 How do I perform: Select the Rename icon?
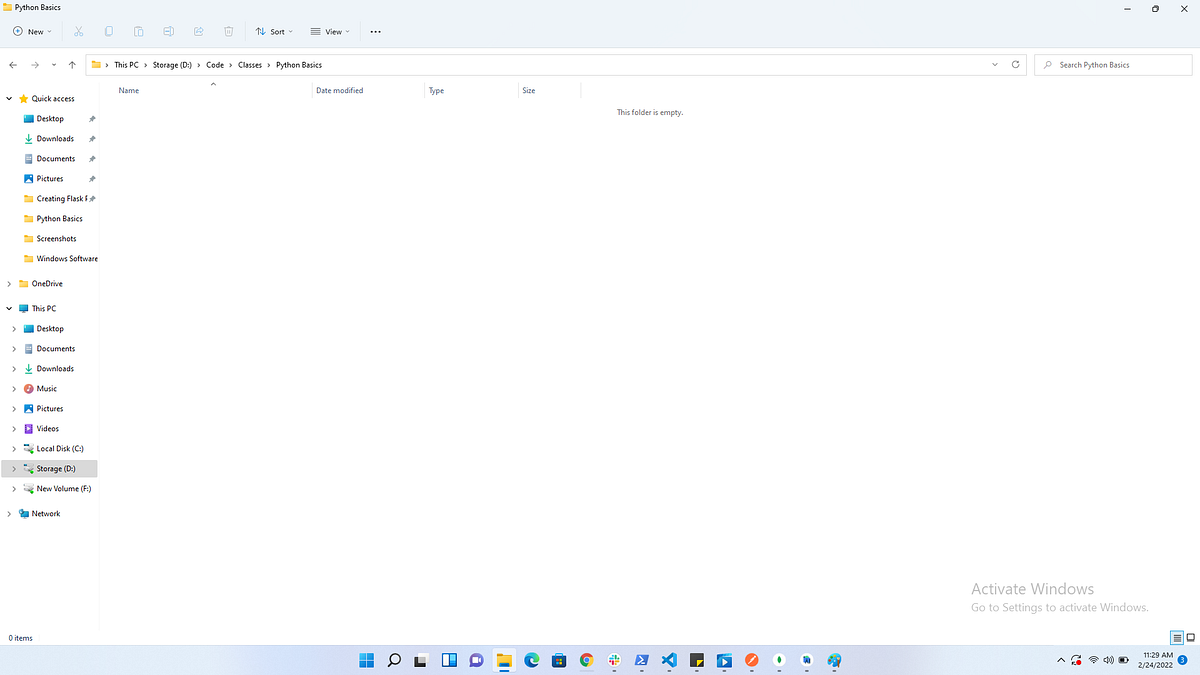[x=168, y=31]
